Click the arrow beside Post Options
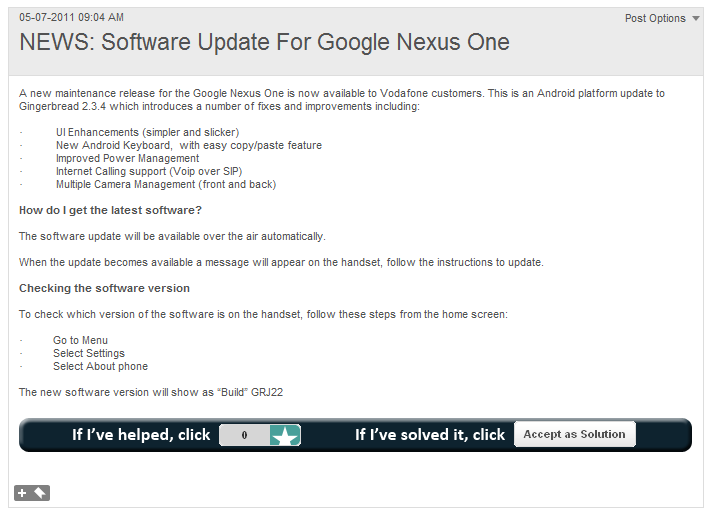The height and width of the screenshot is (516, 710). click(696, 18)
